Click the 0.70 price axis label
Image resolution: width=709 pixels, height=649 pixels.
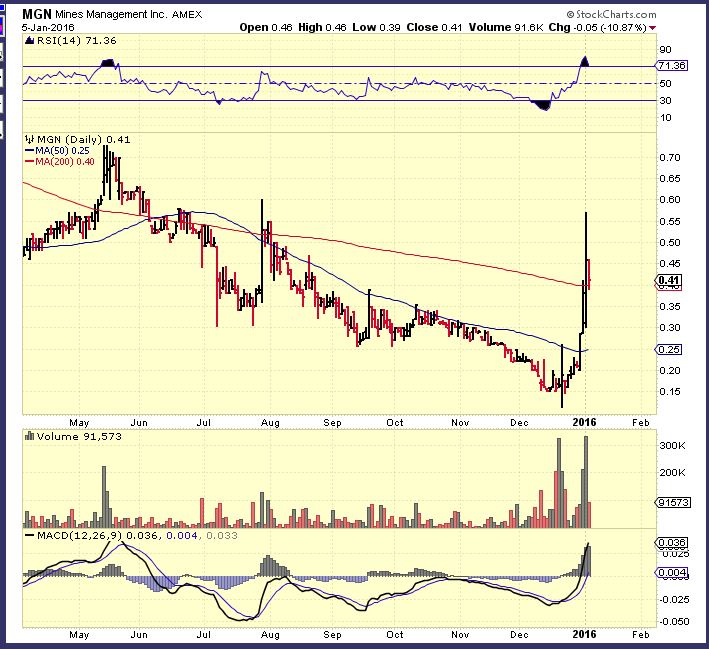670,158
